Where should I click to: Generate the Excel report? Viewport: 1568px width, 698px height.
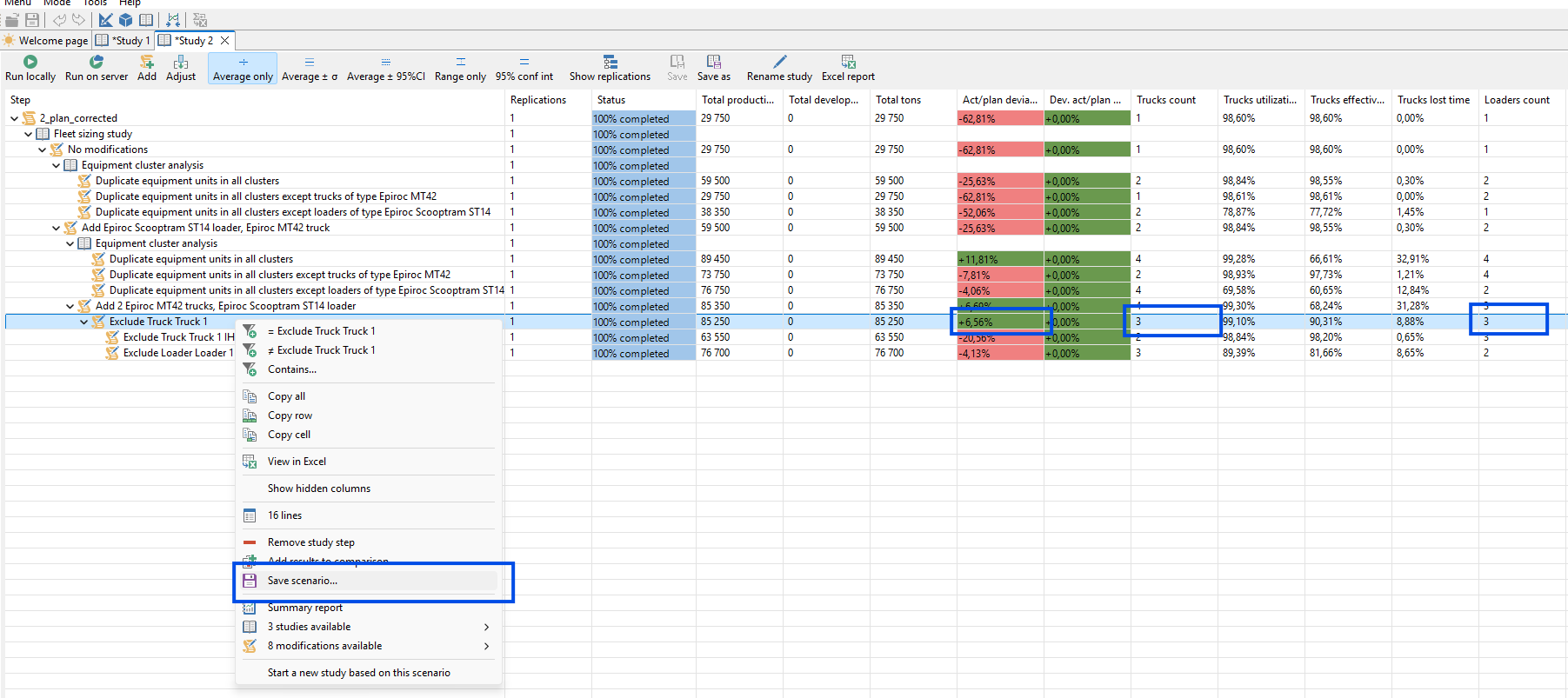tap(848, 69)
